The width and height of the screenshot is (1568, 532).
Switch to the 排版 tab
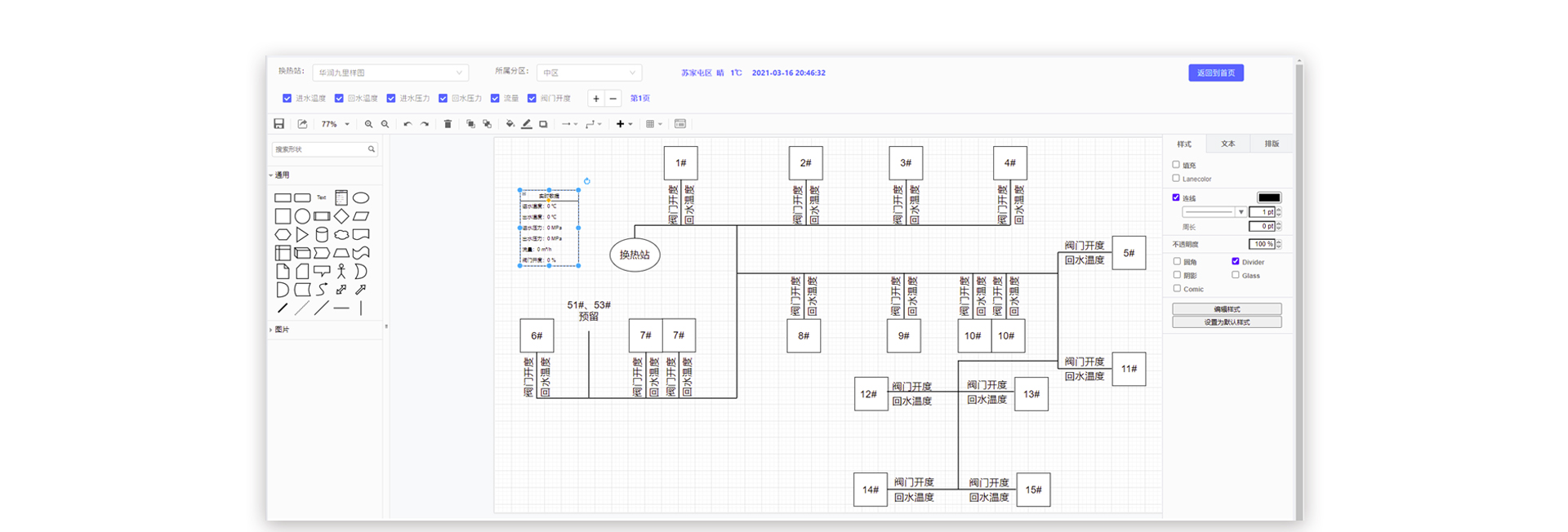click(x=1272, y=144)
